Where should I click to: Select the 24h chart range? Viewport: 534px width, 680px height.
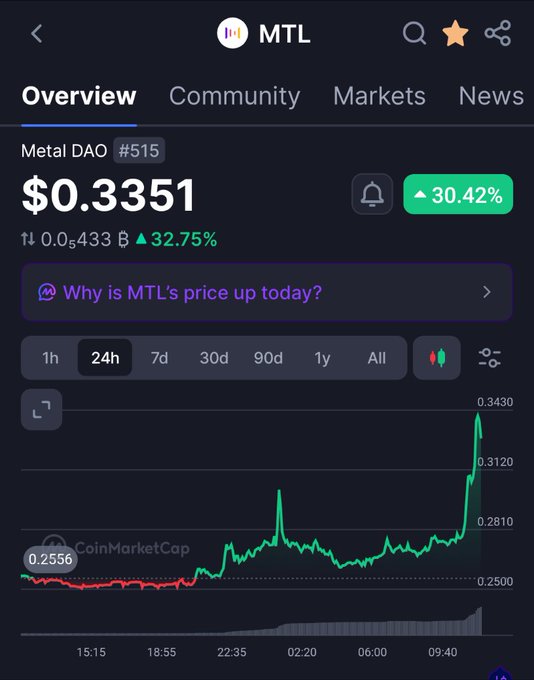click(105, 358)
